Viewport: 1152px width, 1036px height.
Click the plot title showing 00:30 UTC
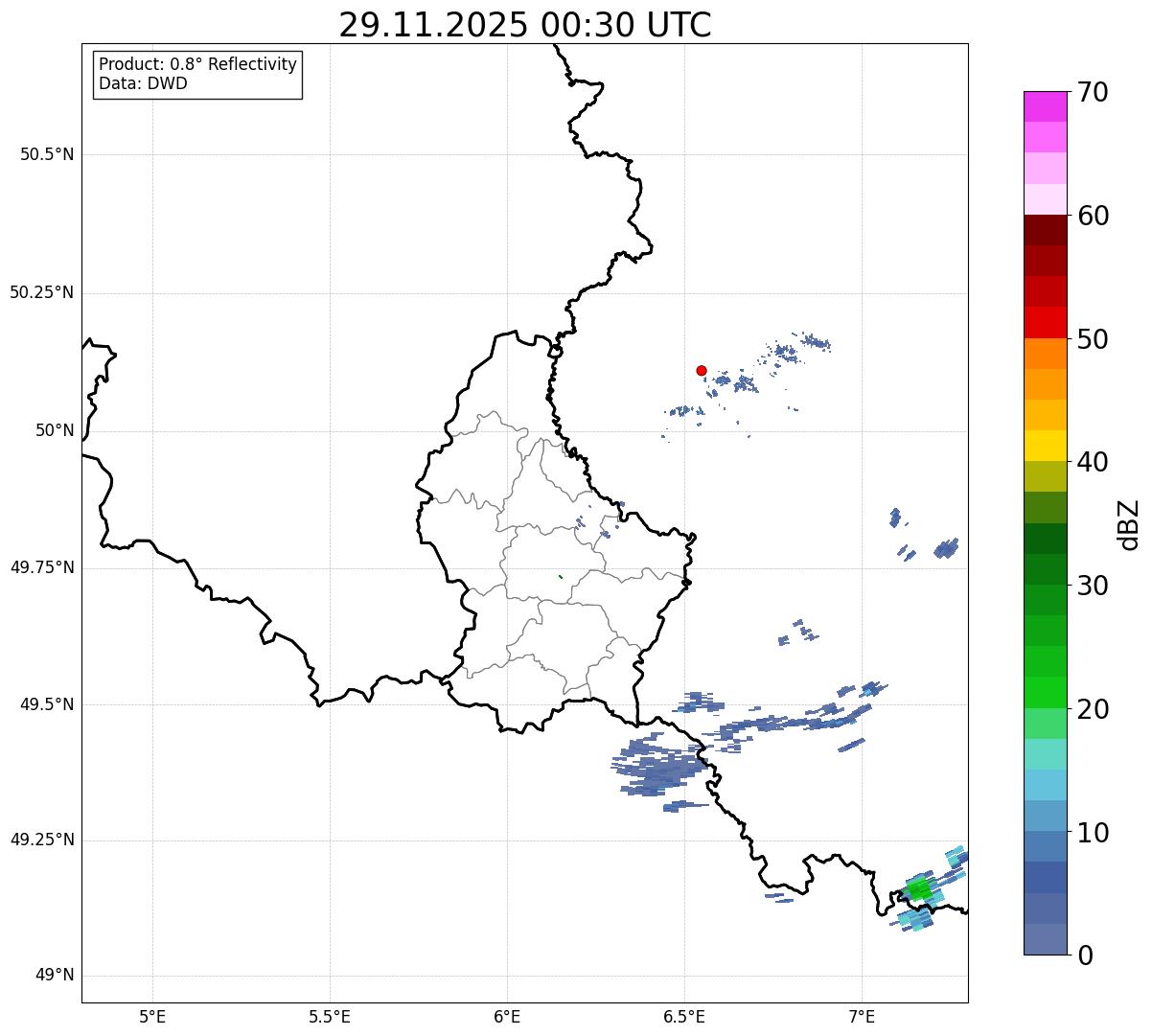coord(525,25)
